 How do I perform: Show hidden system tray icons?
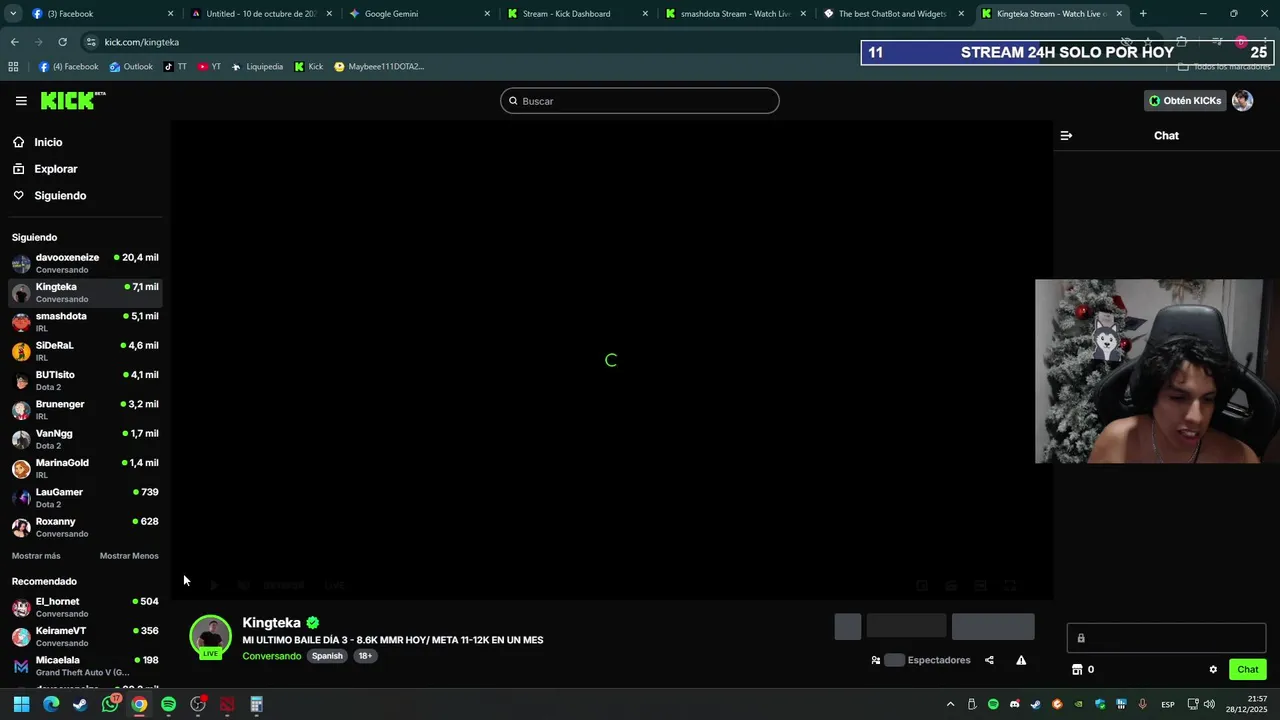[x=950, y=705]
